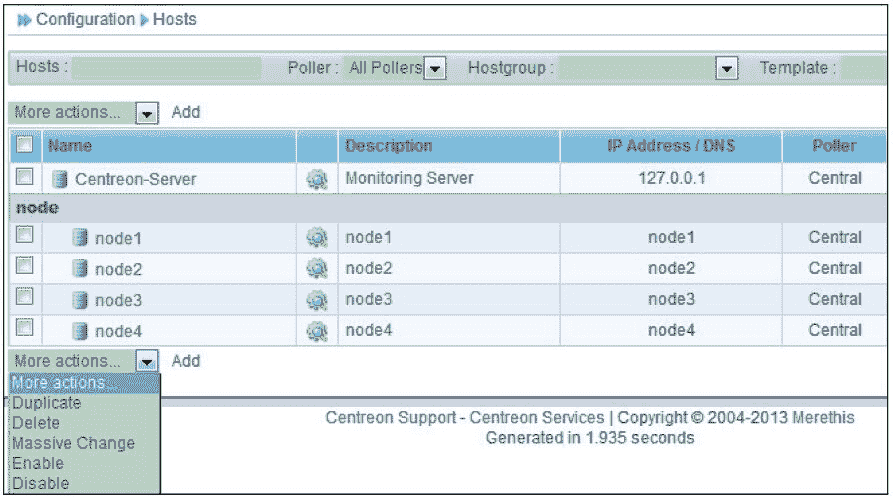This screenshot has height=499, width=893.
Task: Tick the checkbox for Centreon-Server
Action: coord(25,177)
